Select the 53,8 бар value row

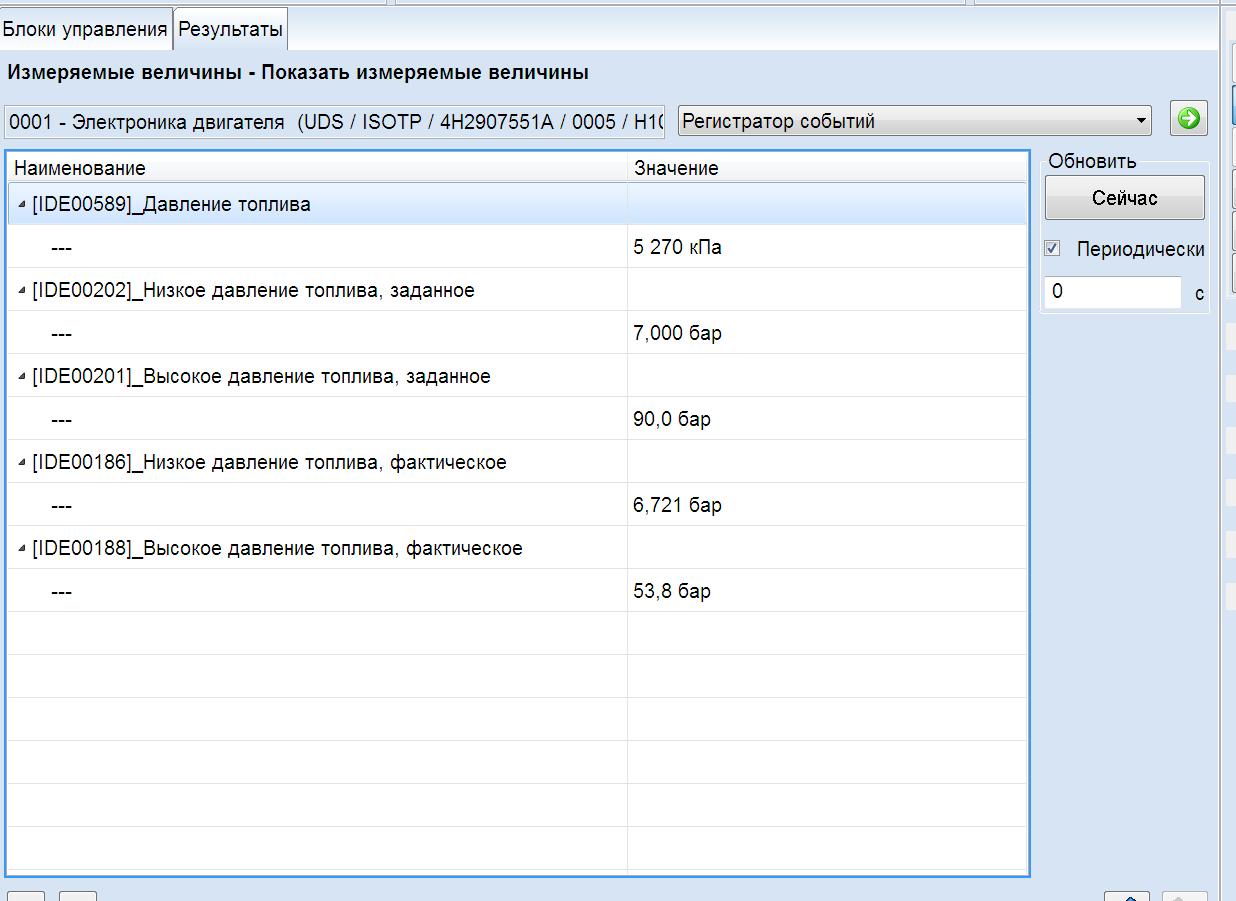(x=672, y=591)
